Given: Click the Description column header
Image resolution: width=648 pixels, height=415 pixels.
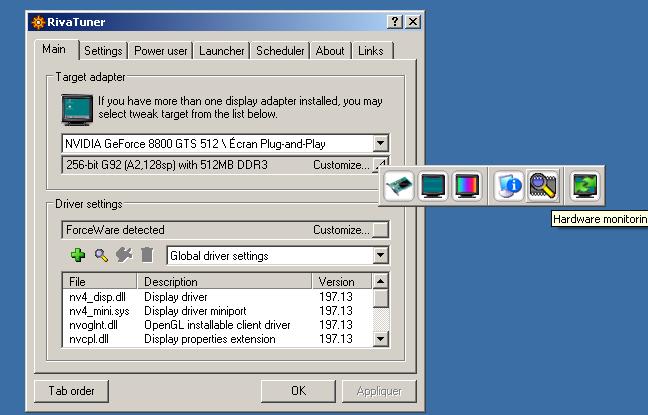Looking at the screenshot, I should click(x=224, y=281).
